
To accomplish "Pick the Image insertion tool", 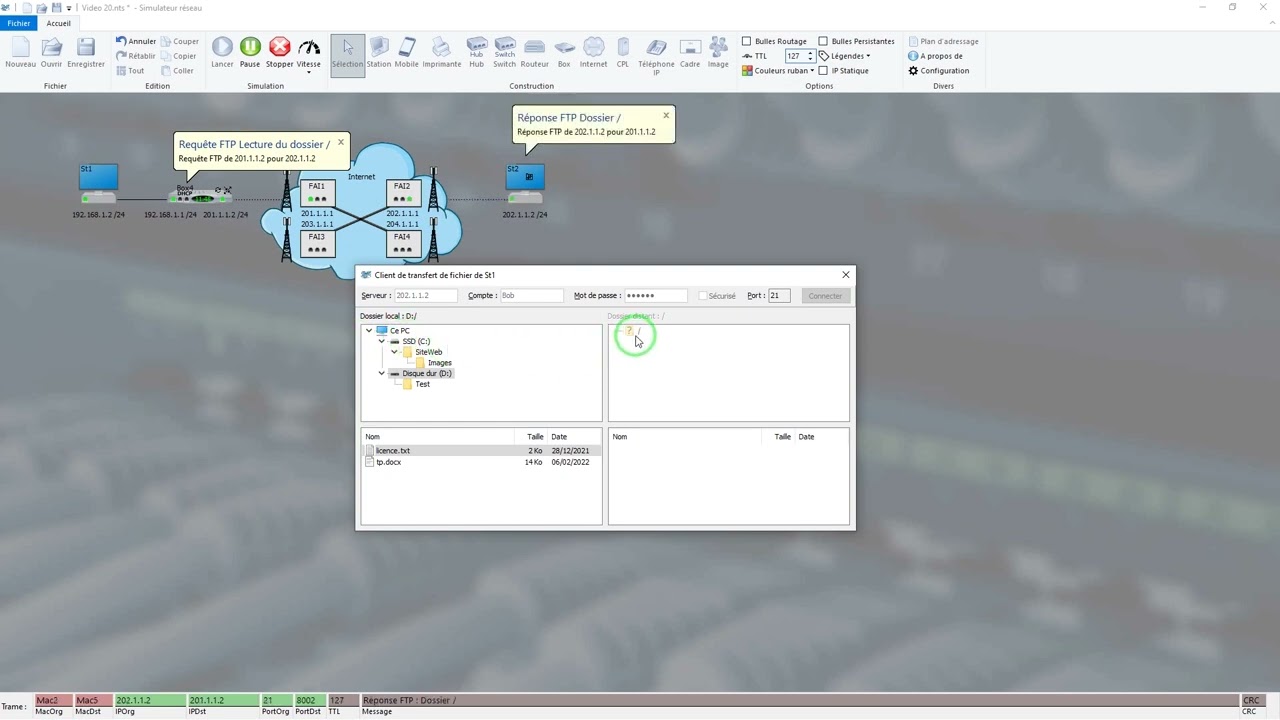I will pos(718,53).
